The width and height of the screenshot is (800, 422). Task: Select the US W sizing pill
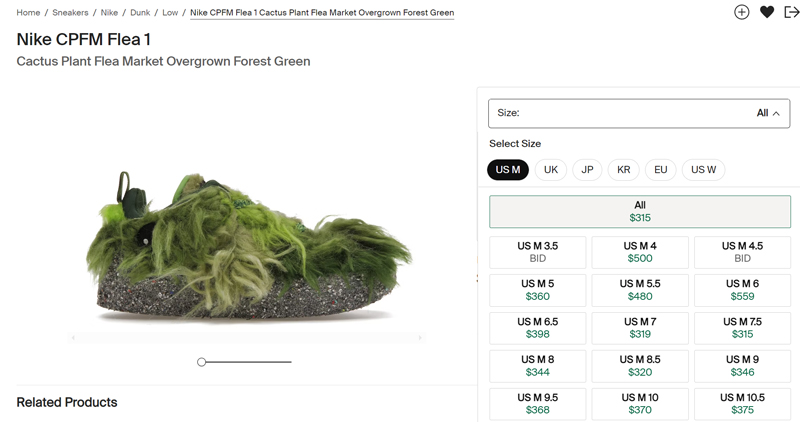pos(704,170)
